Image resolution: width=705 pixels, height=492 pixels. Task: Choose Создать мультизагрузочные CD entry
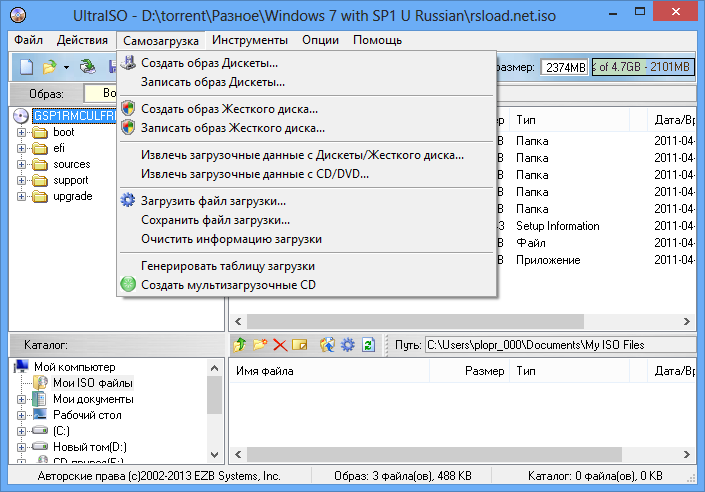tap(307, 285)
